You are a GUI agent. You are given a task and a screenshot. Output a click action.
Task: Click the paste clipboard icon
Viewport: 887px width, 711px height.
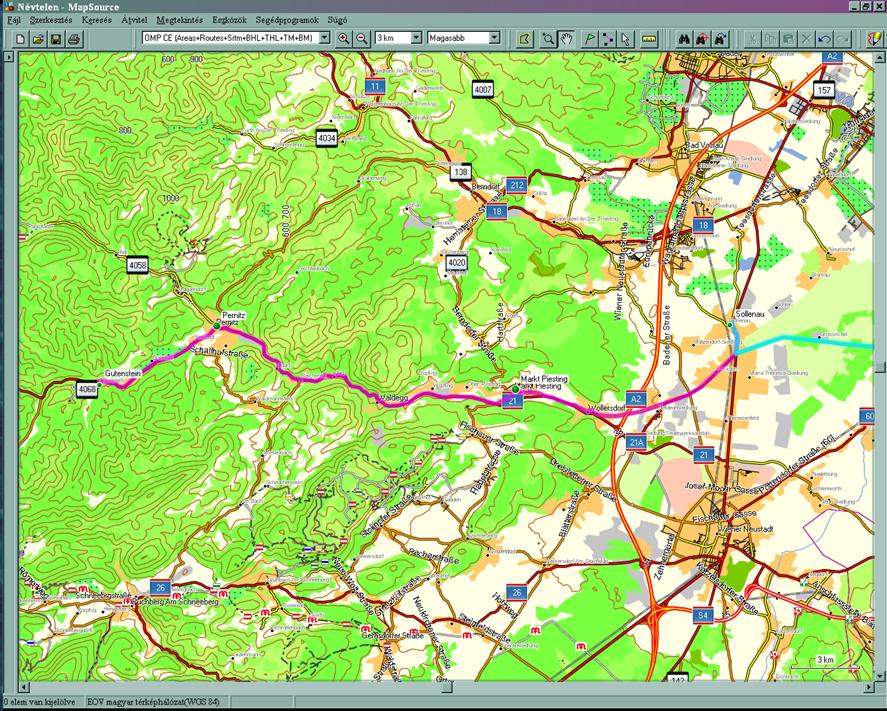pyautogui.click(x=788, y=39)
